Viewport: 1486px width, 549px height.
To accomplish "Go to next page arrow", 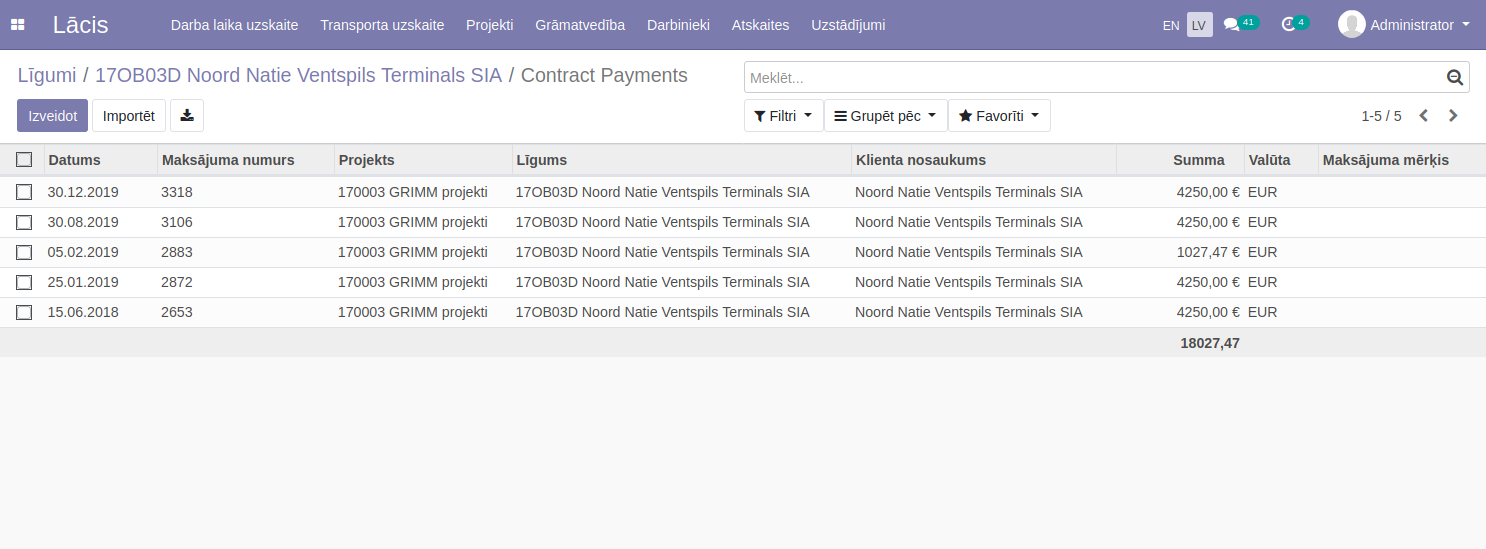I will [x=1453, y=116].
